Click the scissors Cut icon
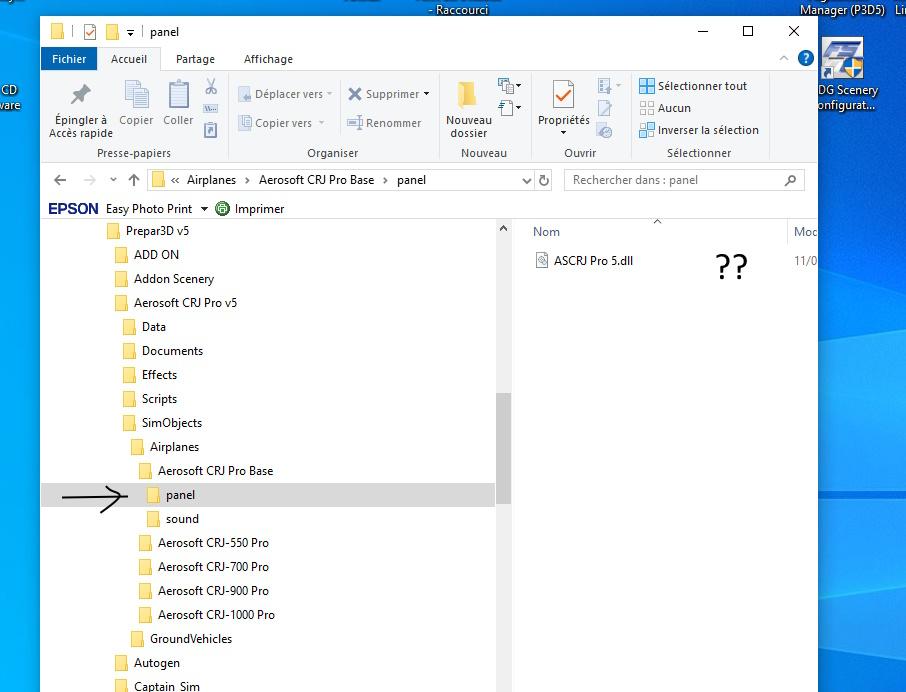This screenshot has width=906, height=692. (211, 87)
